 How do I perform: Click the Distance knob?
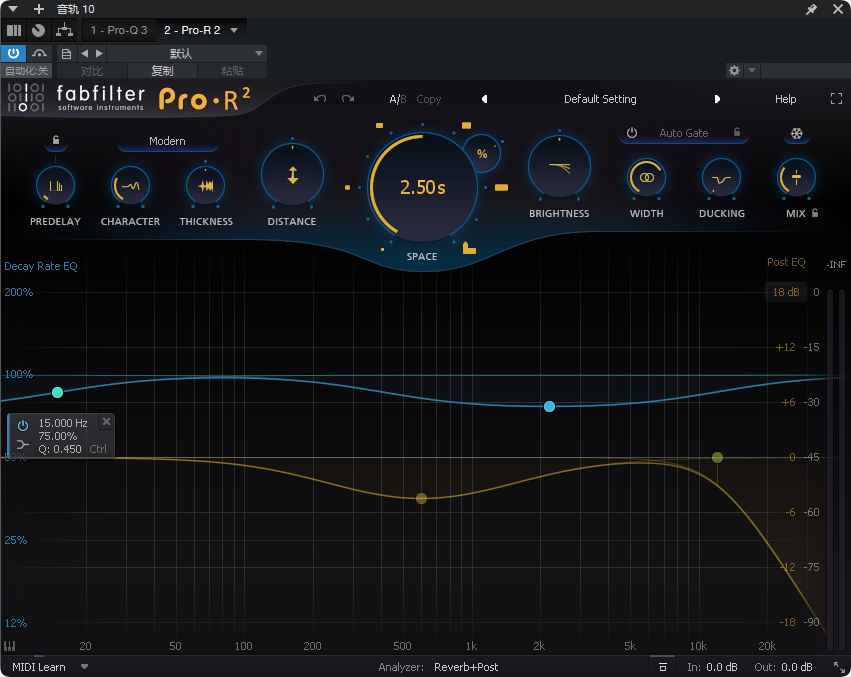tap(293, 175)
